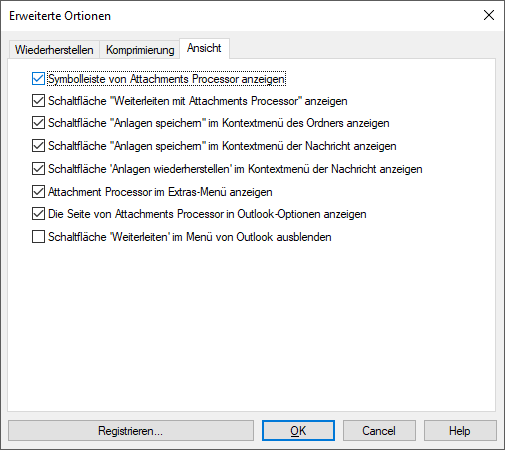Viewport: 505px width, 450px height.
Task: Switch to the Wiederherstellen tab
Action: point(54,50)
